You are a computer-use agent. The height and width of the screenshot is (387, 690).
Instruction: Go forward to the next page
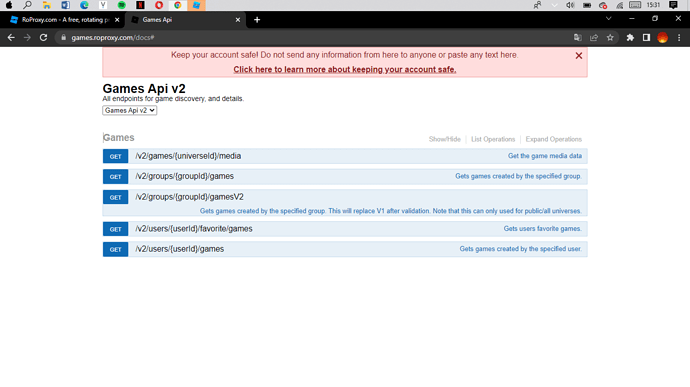(27, 37)
